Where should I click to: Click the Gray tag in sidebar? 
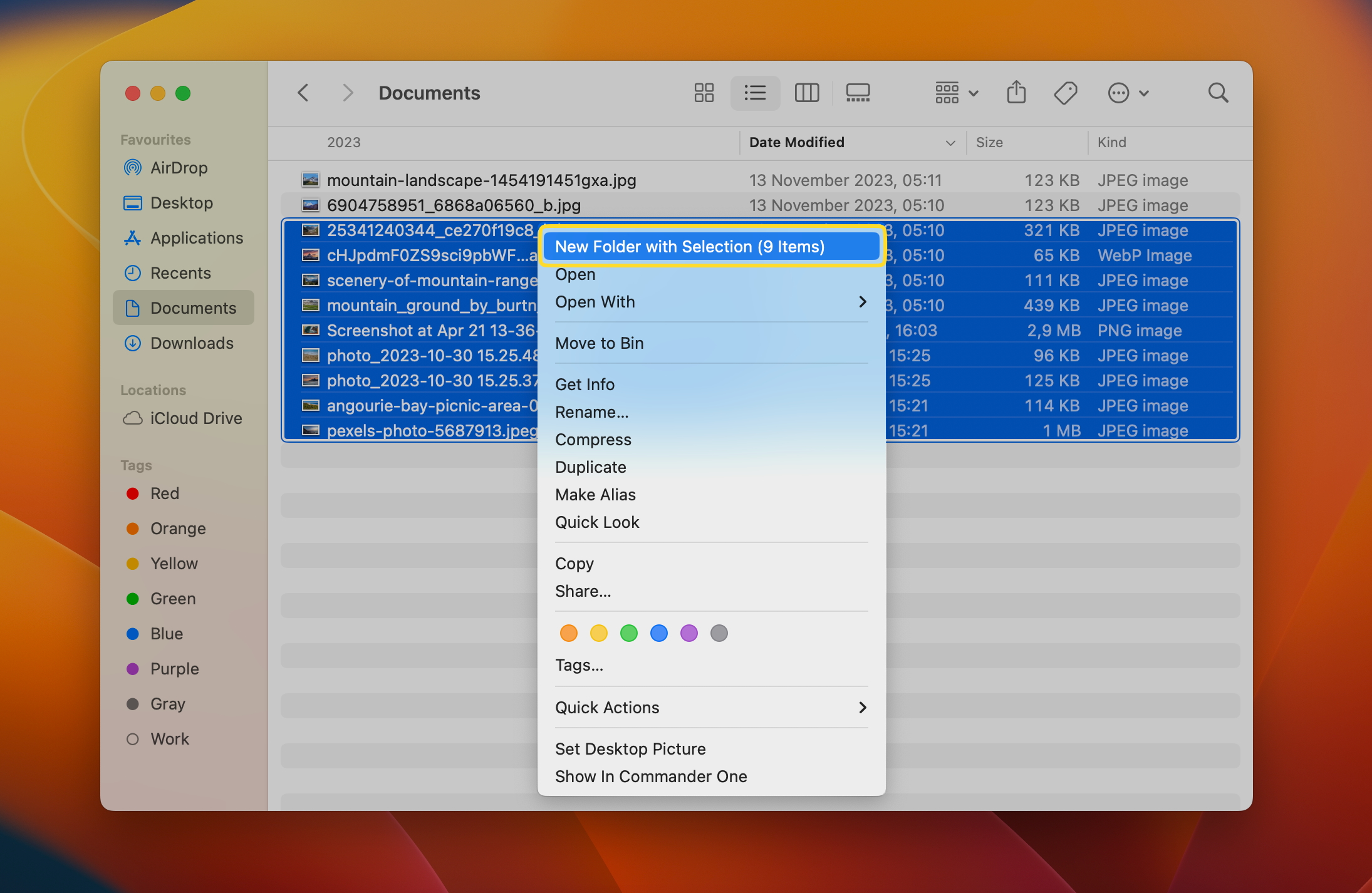click(x=167, y=704)
